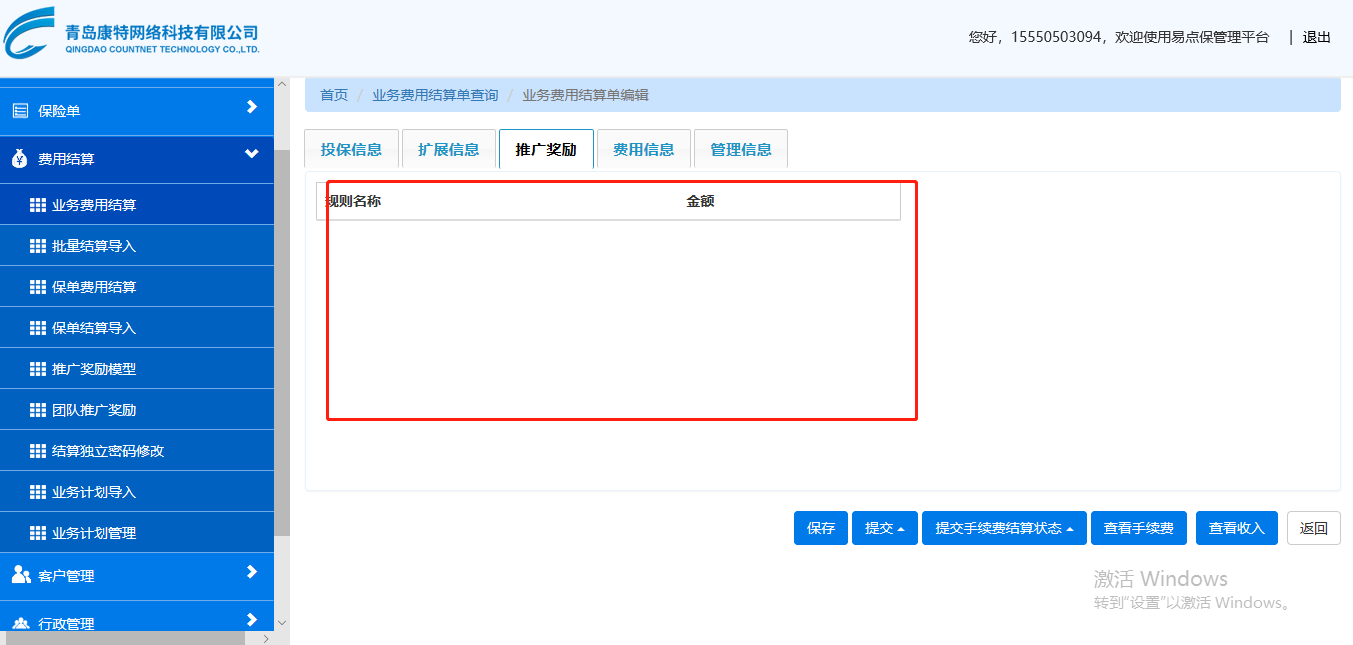The height and width of the screenshot is (645, 1353).
Task: Click the 保险单 document icon
Action: tap(20, 111)
